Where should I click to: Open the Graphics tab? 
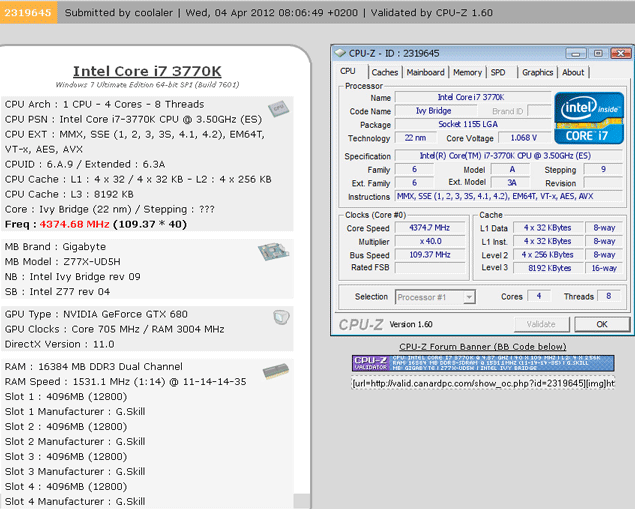point(537,72)
